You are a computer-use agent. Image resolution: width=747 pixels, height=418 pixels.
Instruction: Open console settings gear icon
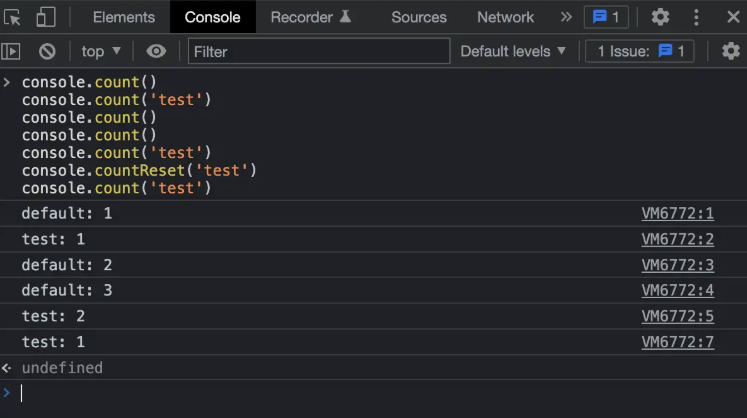click(x=730, y=51)
